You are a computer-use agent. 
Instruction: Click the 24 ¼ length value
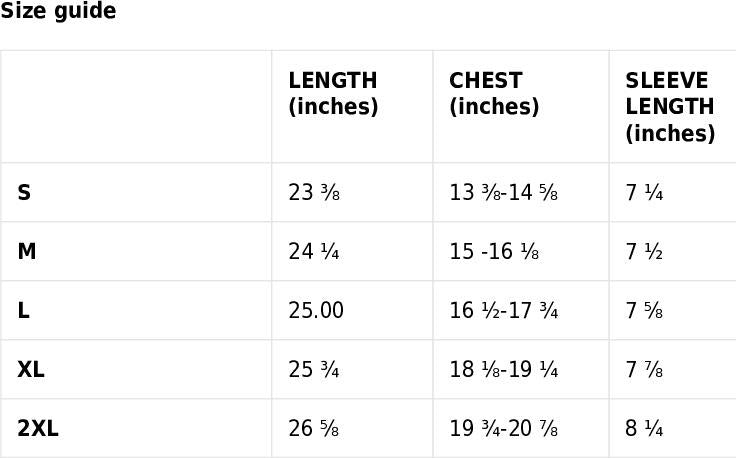tap(314, 252)
